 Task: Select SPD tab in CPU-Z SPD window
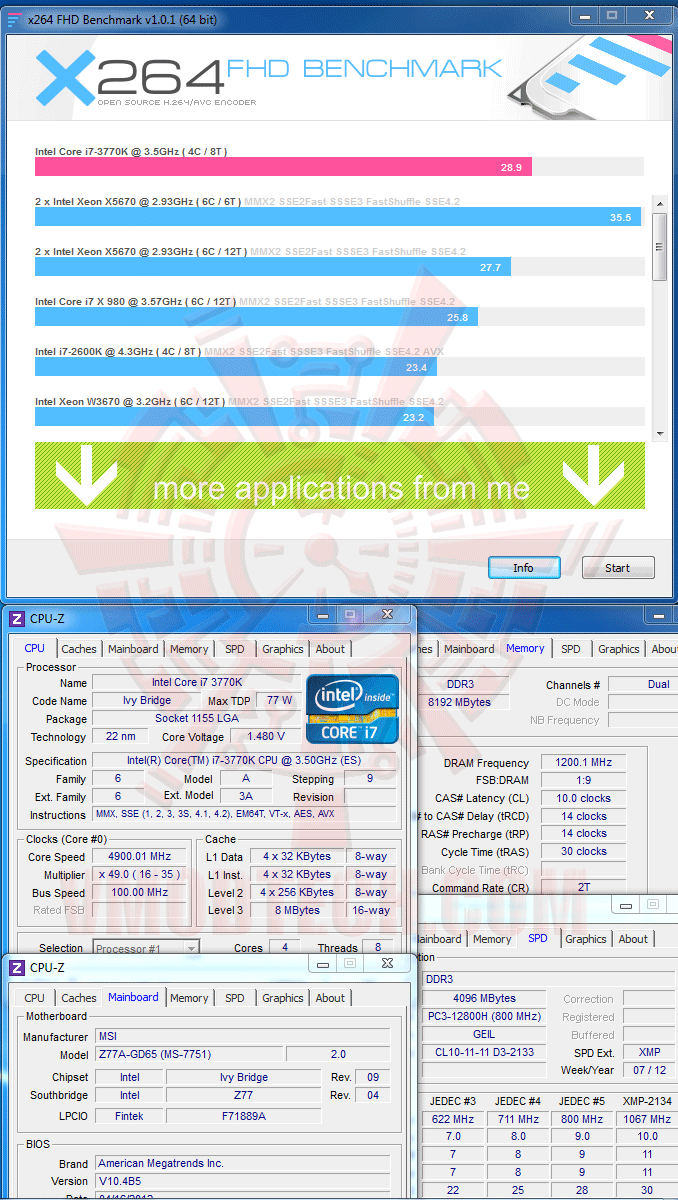click(x=538, y=938)
